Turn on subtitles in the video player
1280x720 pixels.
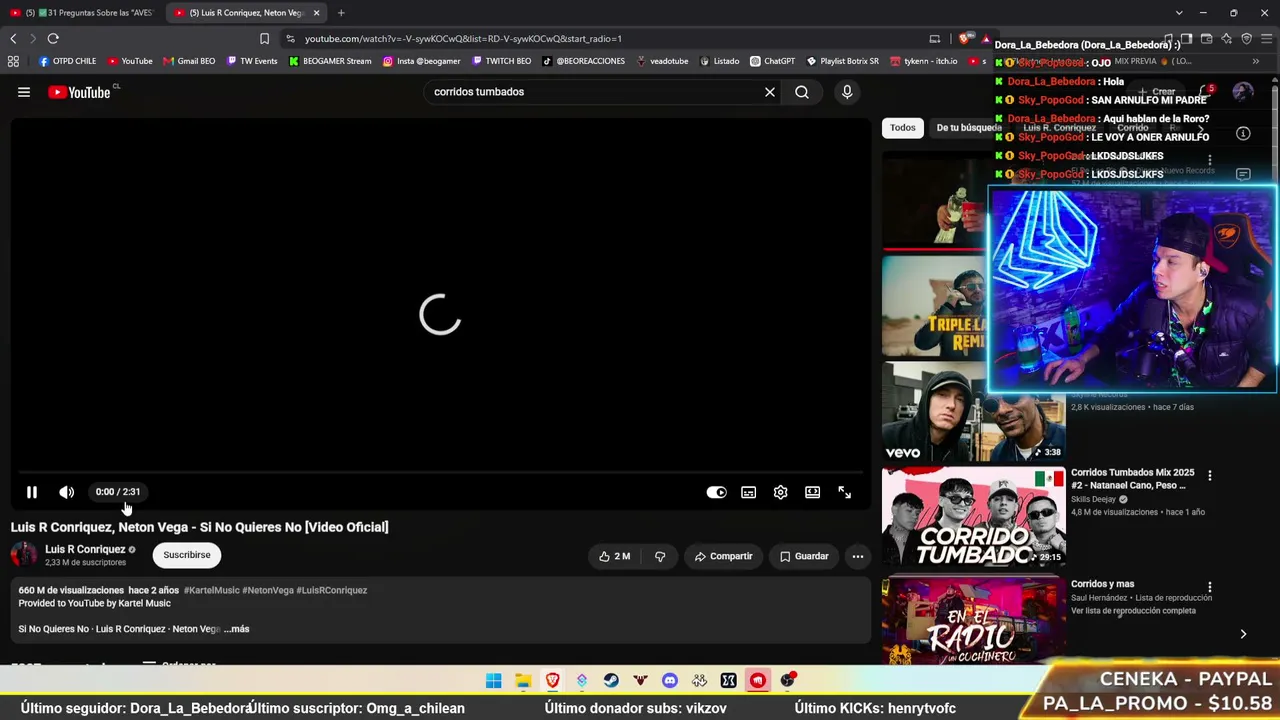(748, 492)
